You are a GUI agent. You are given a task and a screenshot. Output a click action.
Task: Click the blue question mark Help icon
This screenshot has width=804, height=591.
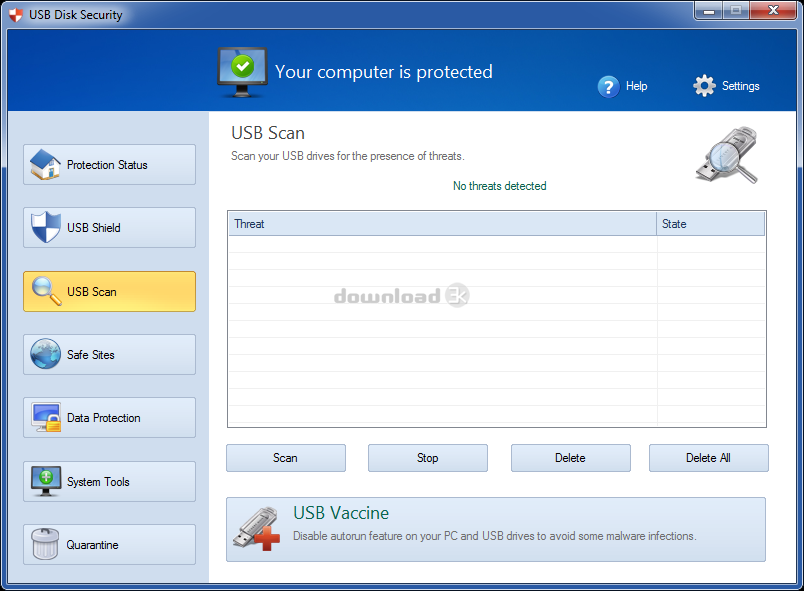[608, 87]
